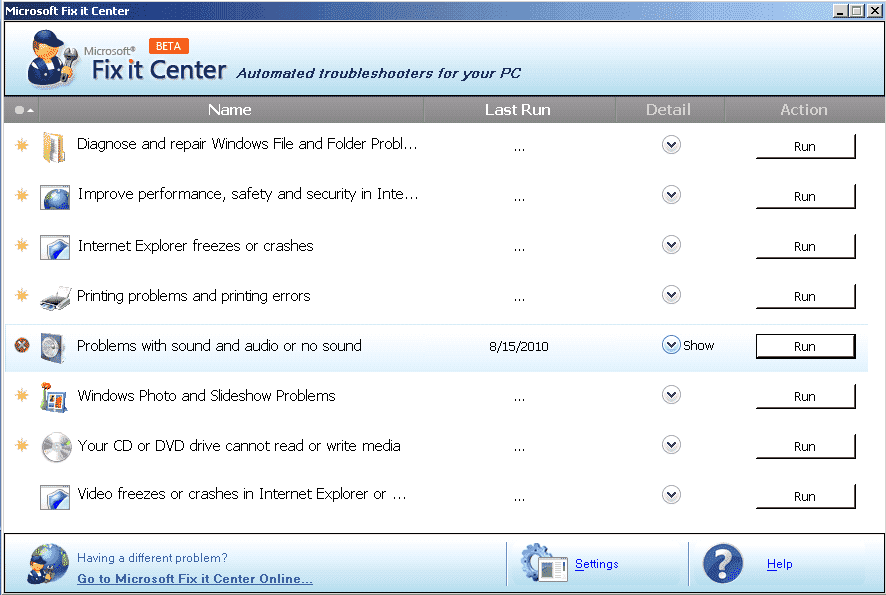Click the 'Having a different problem?' text
The image size is (886, 595).
point(152,558)
